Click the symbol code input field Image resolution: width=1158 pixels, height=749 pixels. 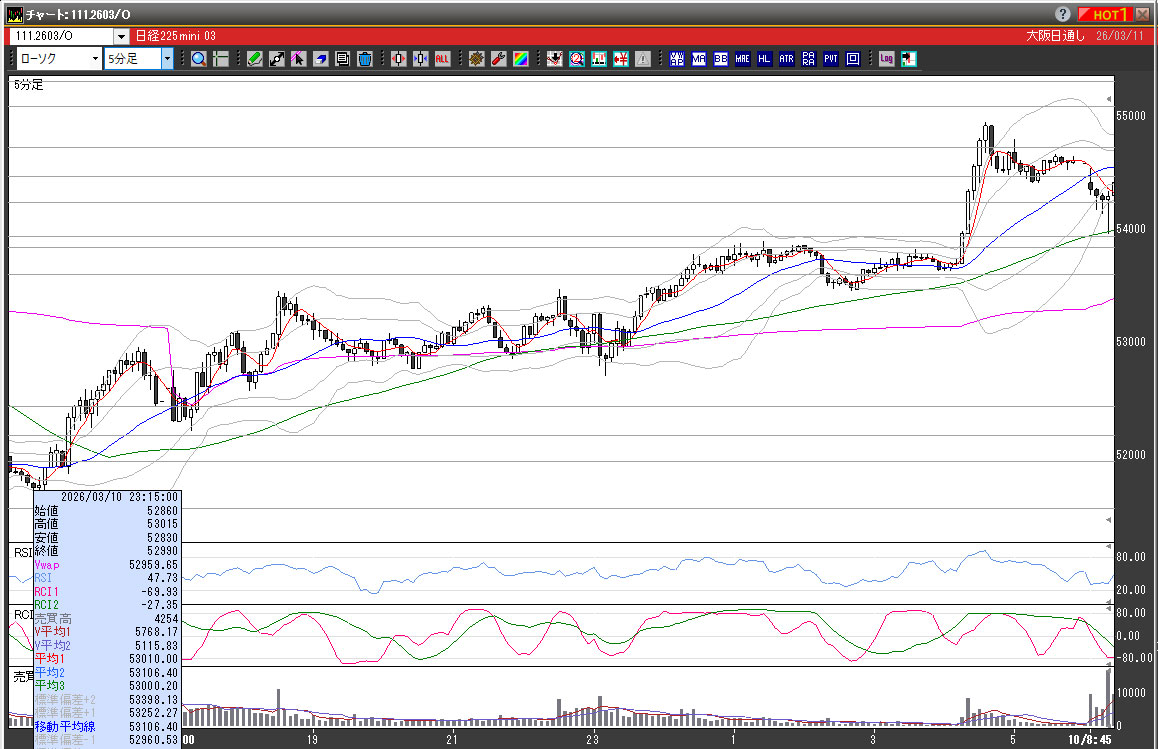tap(60, 35)
